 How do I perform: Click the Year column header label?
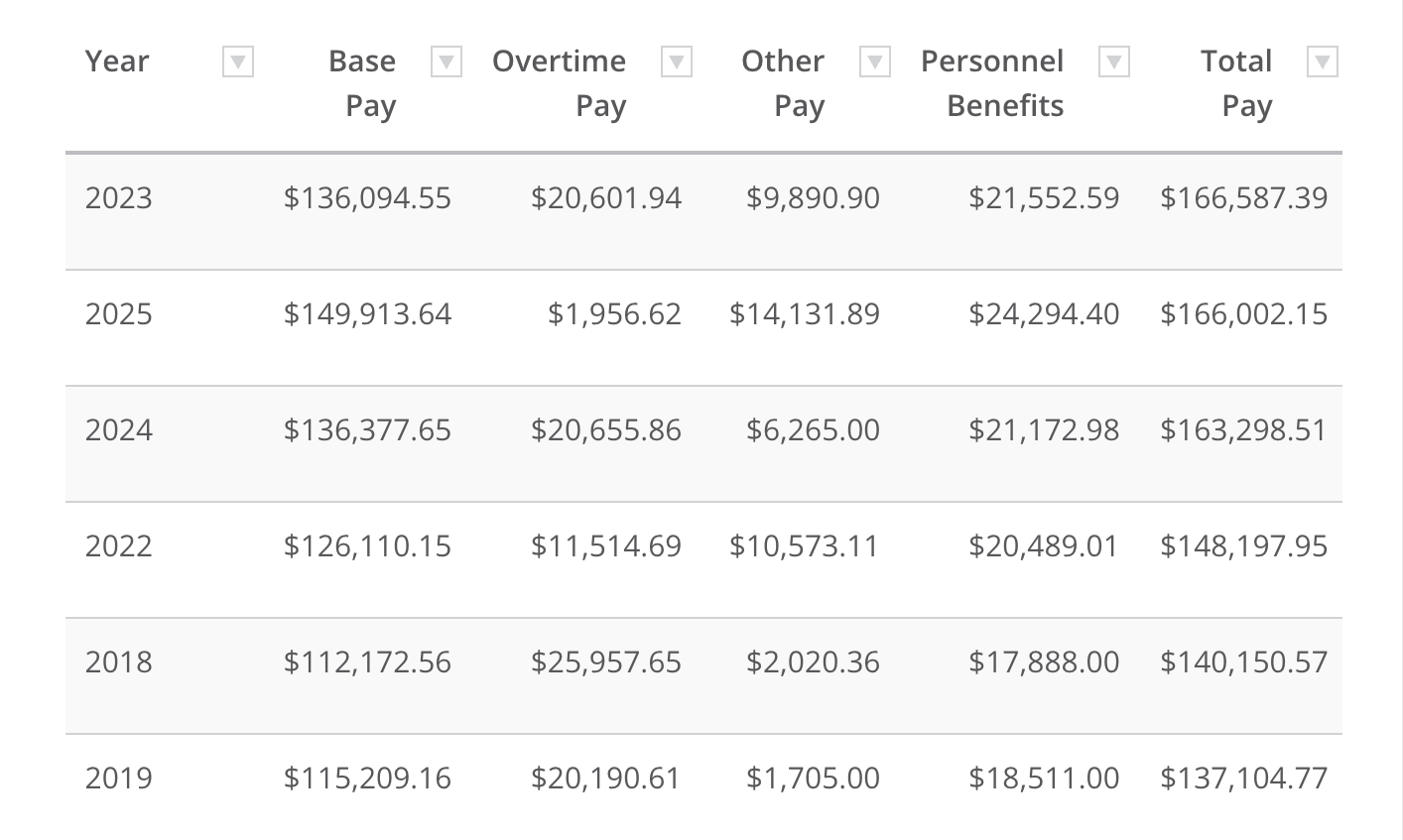(x=117, y=61)
